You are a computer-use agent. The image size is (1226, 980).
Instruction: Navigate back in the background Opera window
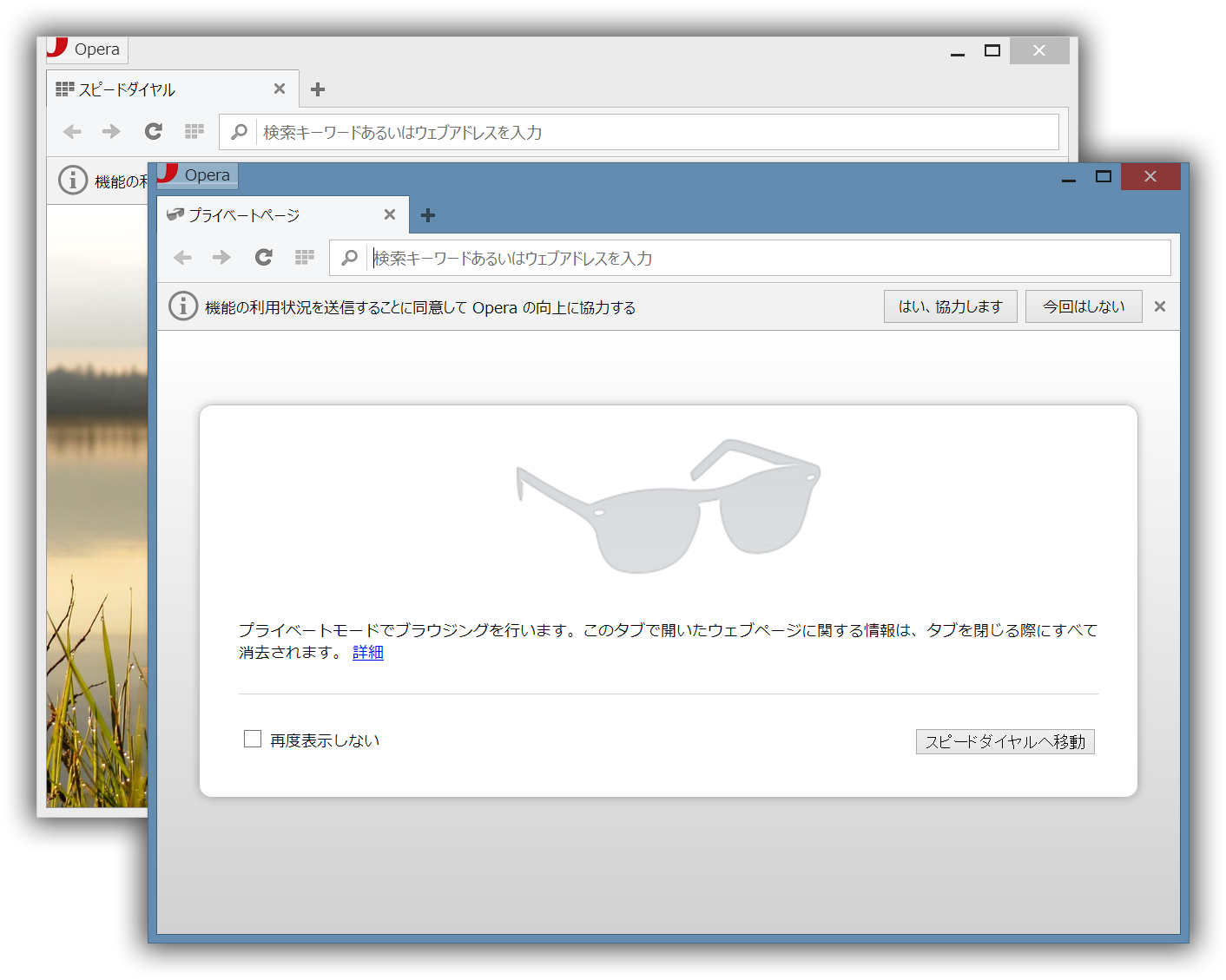pos(72,131)
